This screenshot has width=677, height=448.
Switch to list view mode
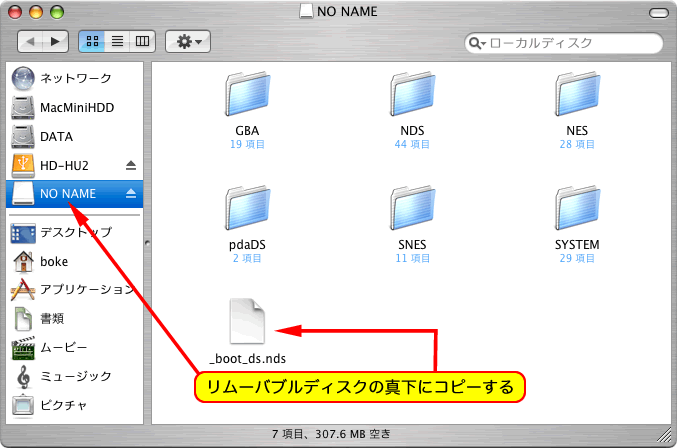tap(117, 41)
